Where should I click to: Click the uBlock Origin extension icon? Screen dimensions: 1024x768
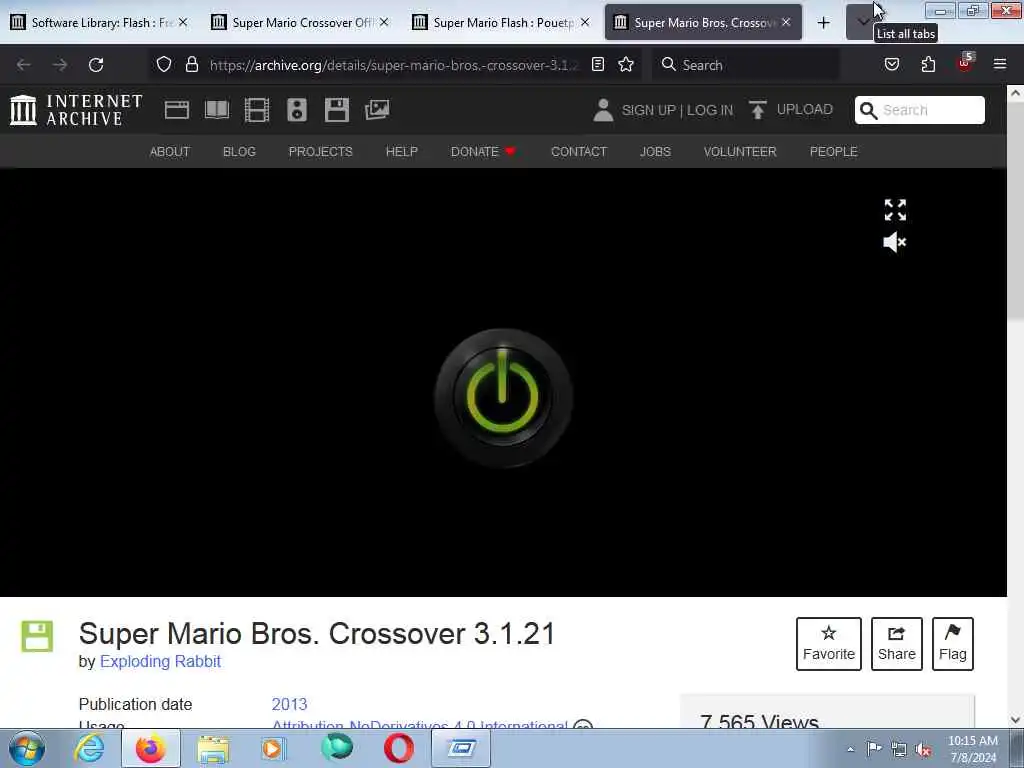tap(965, 63)
